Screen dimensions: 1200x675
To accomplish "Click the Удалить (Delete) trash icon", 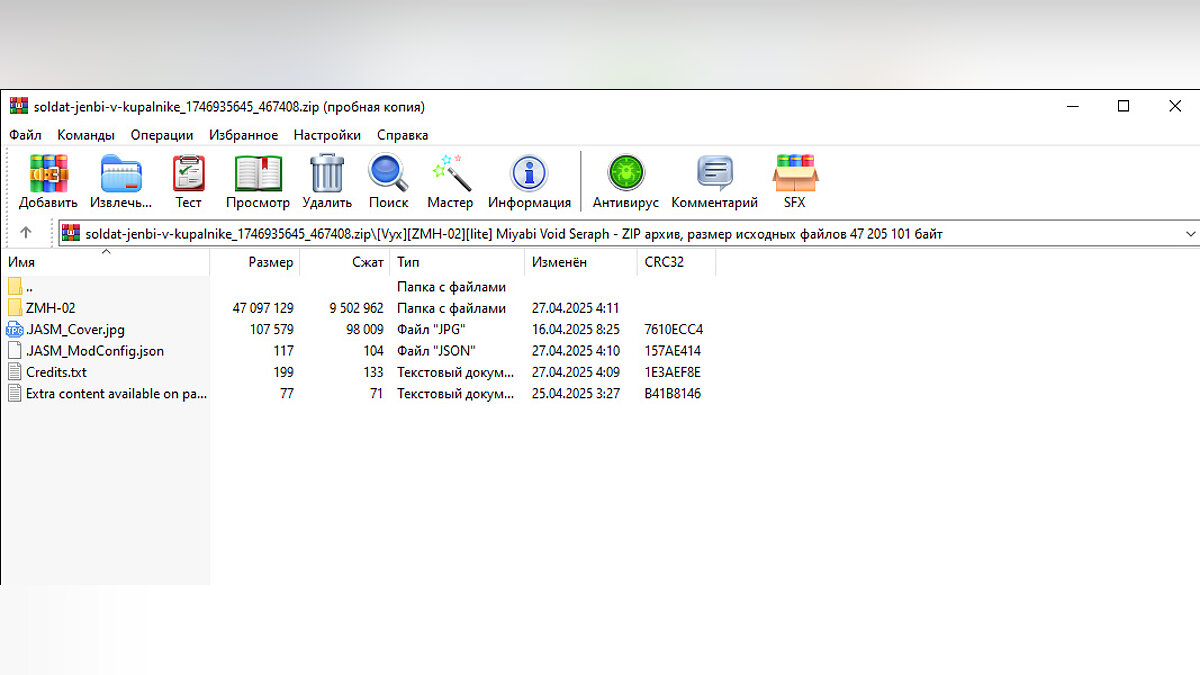I will pos(327,174).
